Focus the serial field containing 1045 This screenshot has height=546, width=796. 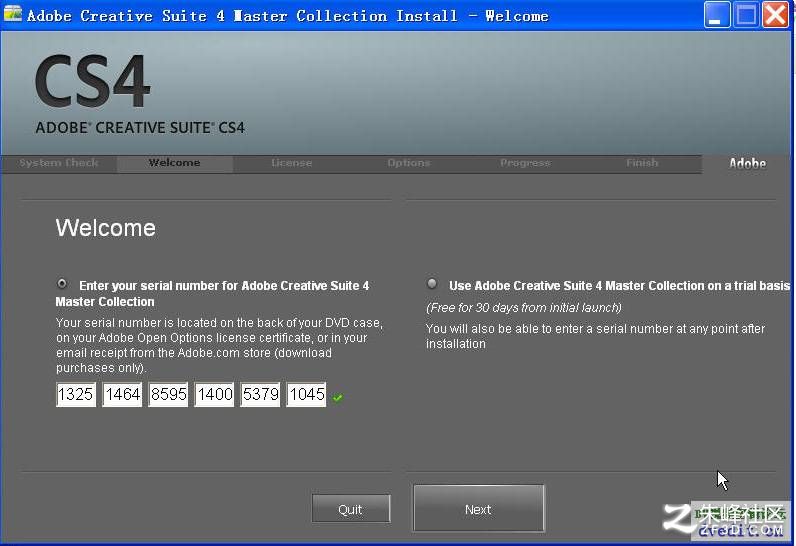point(307,394)
